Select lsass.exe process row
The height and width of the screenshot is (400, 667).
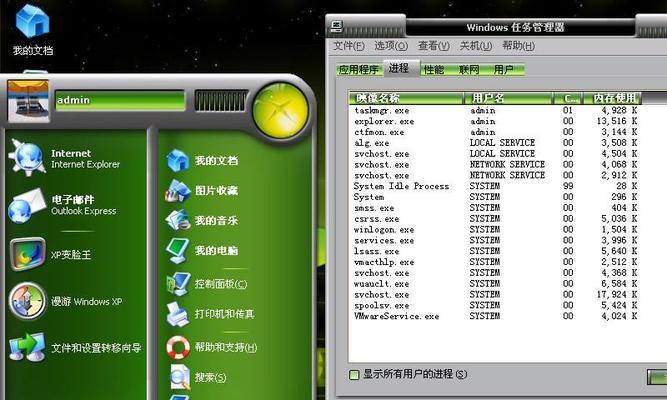click(496, 251)
